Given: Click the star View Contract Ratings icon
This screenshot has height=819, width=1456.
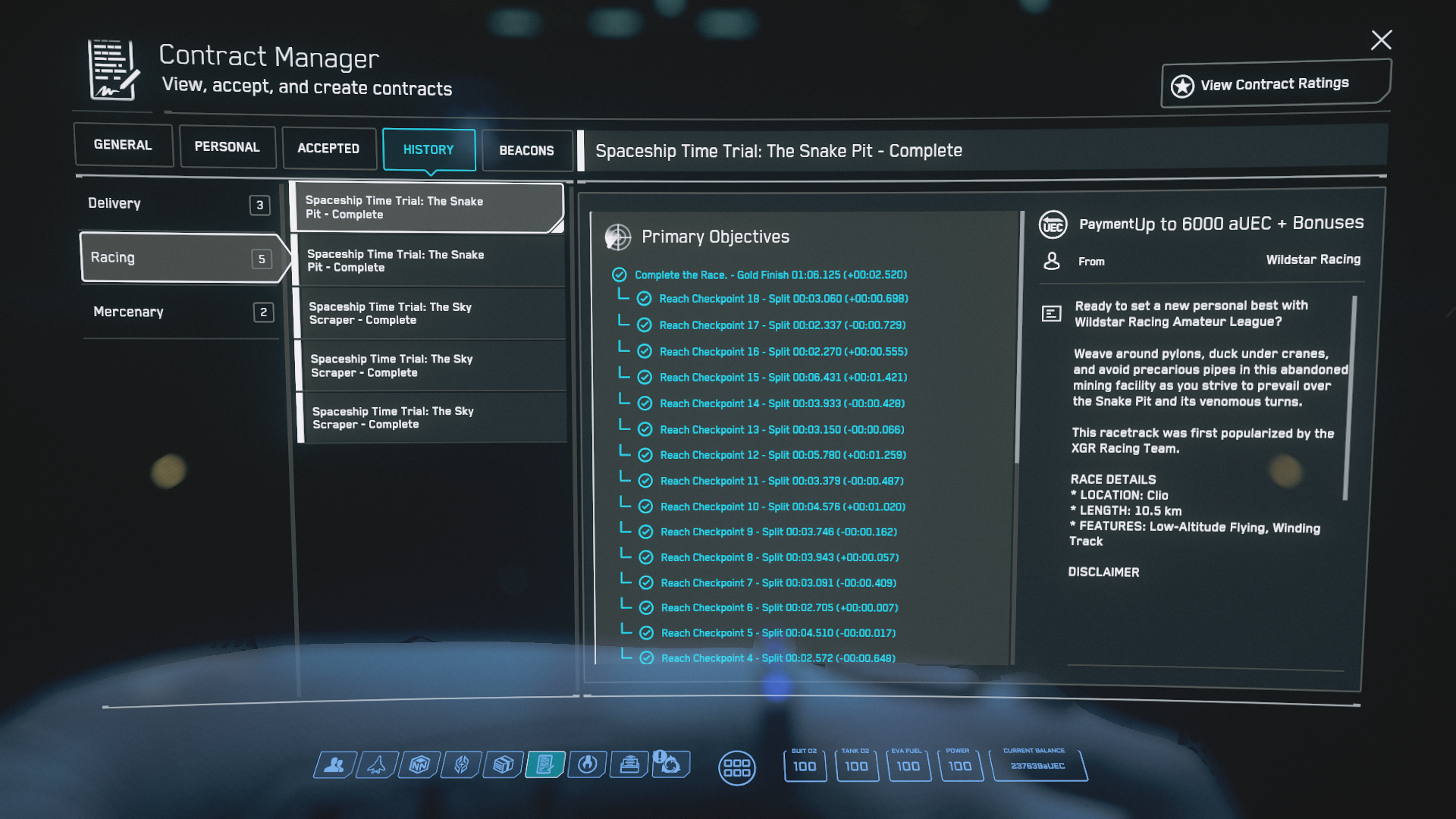Looking at the screenshot, I should tap(1182, 86).
